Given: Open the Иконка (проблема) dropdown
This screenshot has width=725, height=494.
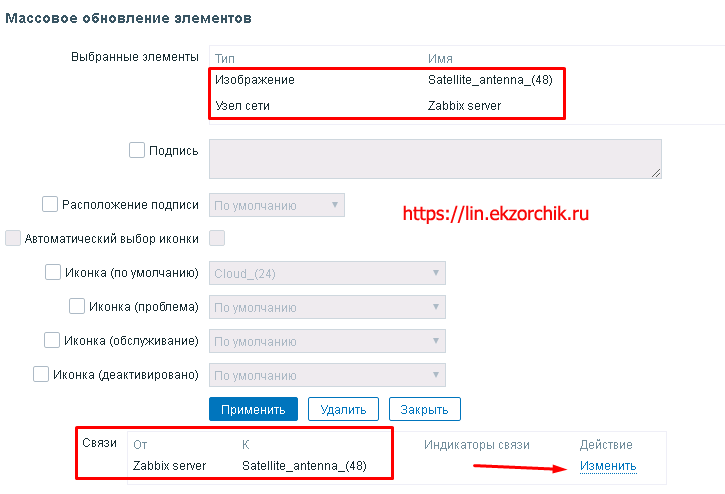Looking at the screenshot, I should click(327, 307).
